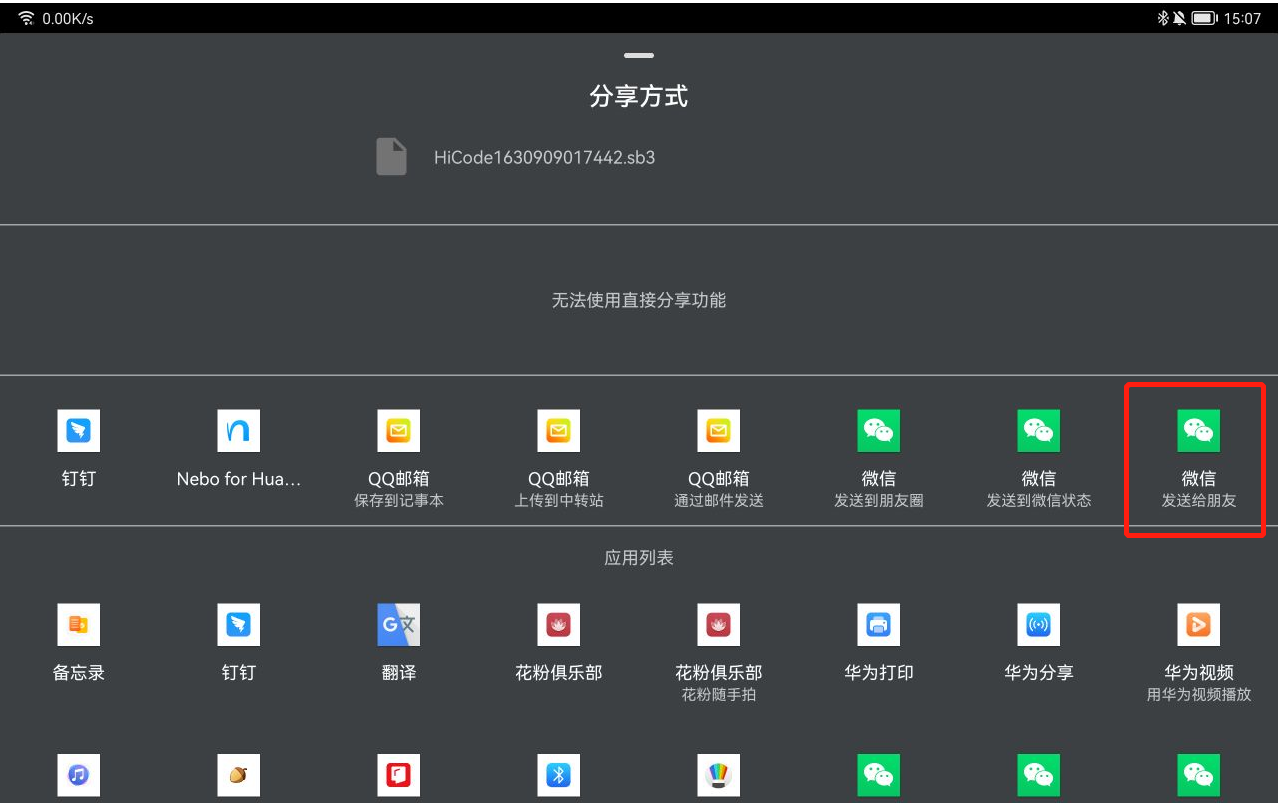Viewport: 1278px width, 803px height.
Task: Tap the 15:07 clock
Action: [x=1242, y=18]
